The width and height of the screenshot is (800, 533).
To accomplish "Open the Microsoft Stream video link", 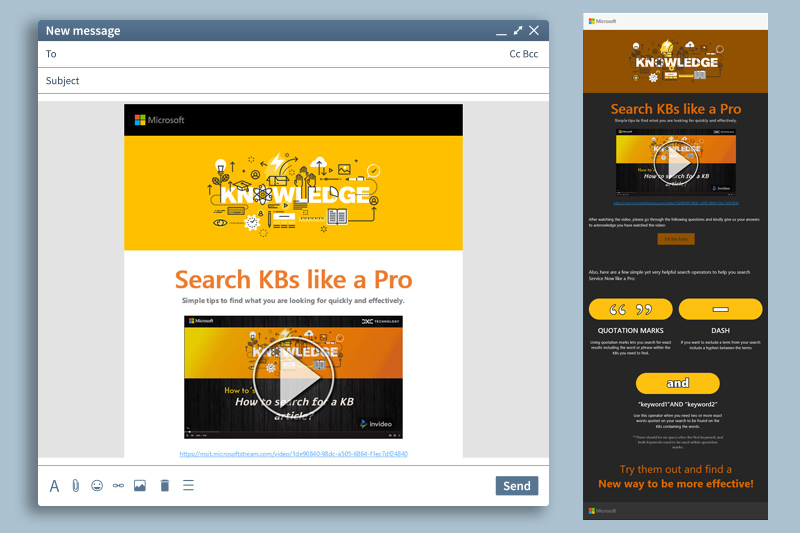I will pyautogui.click(x=293, y=454).
